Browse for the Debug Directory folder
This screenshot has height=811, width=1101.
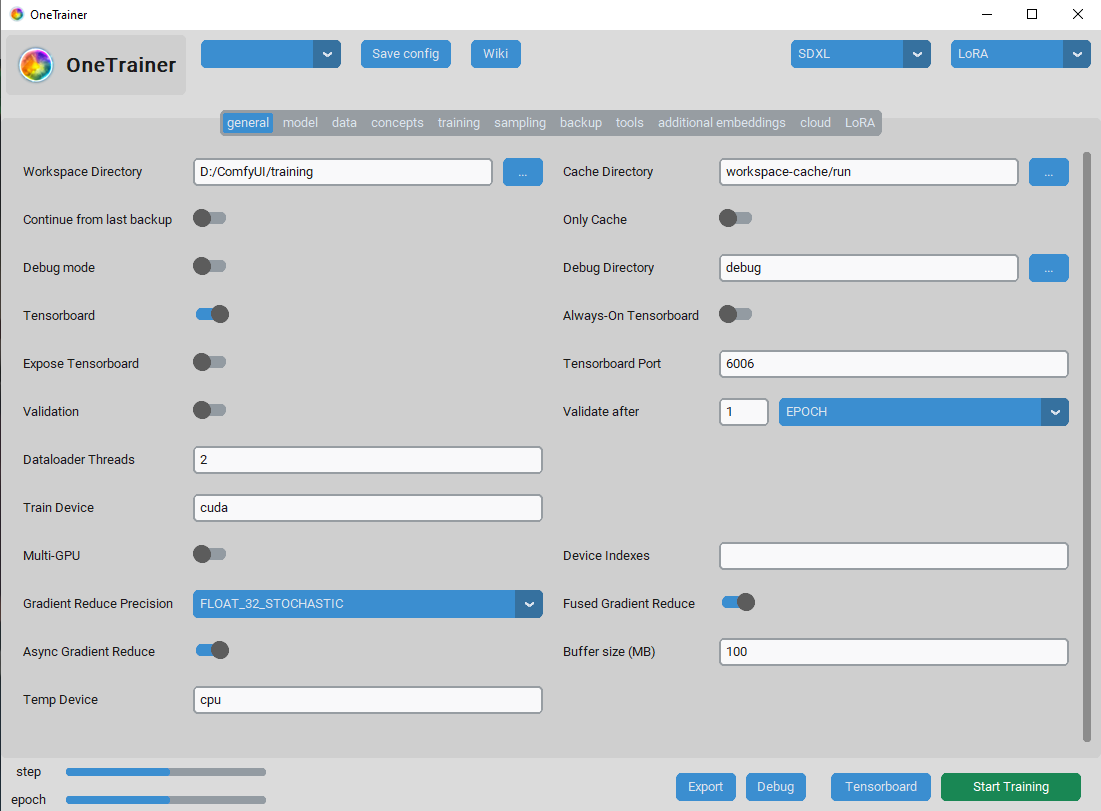click(1048, 268)
